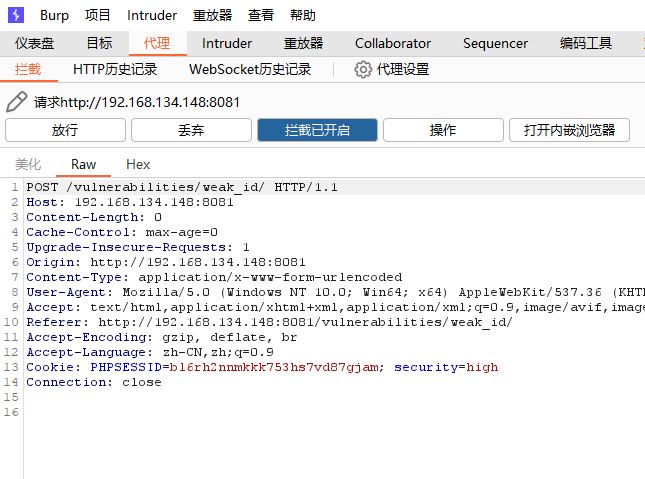Click the POST /vulnerabilities/weak_id/ request line
The width and height of the screenshot is (645, 479).
(182, 187)
